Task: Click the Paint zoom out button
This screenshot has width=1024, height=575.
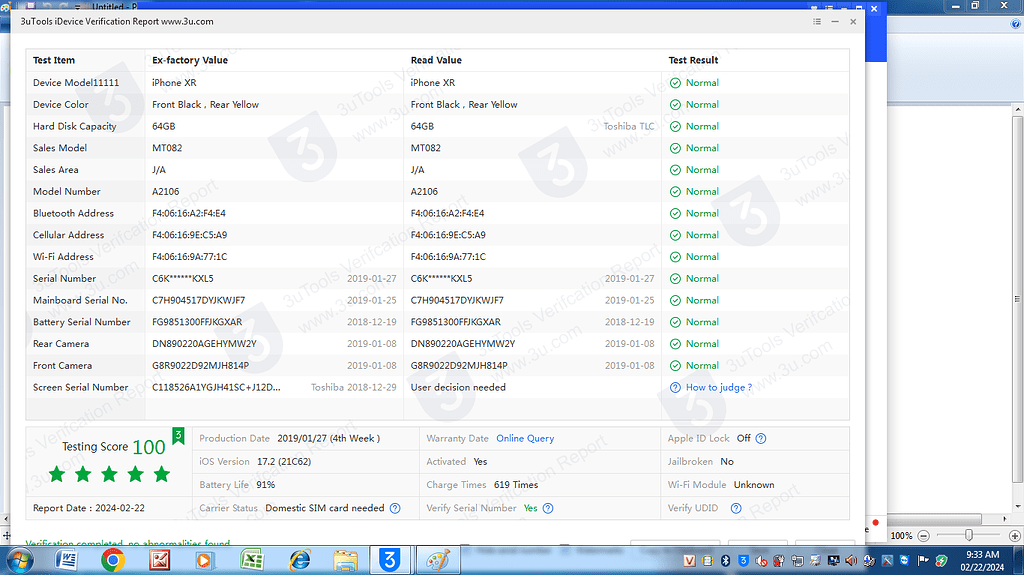Action: pos(923,536)
